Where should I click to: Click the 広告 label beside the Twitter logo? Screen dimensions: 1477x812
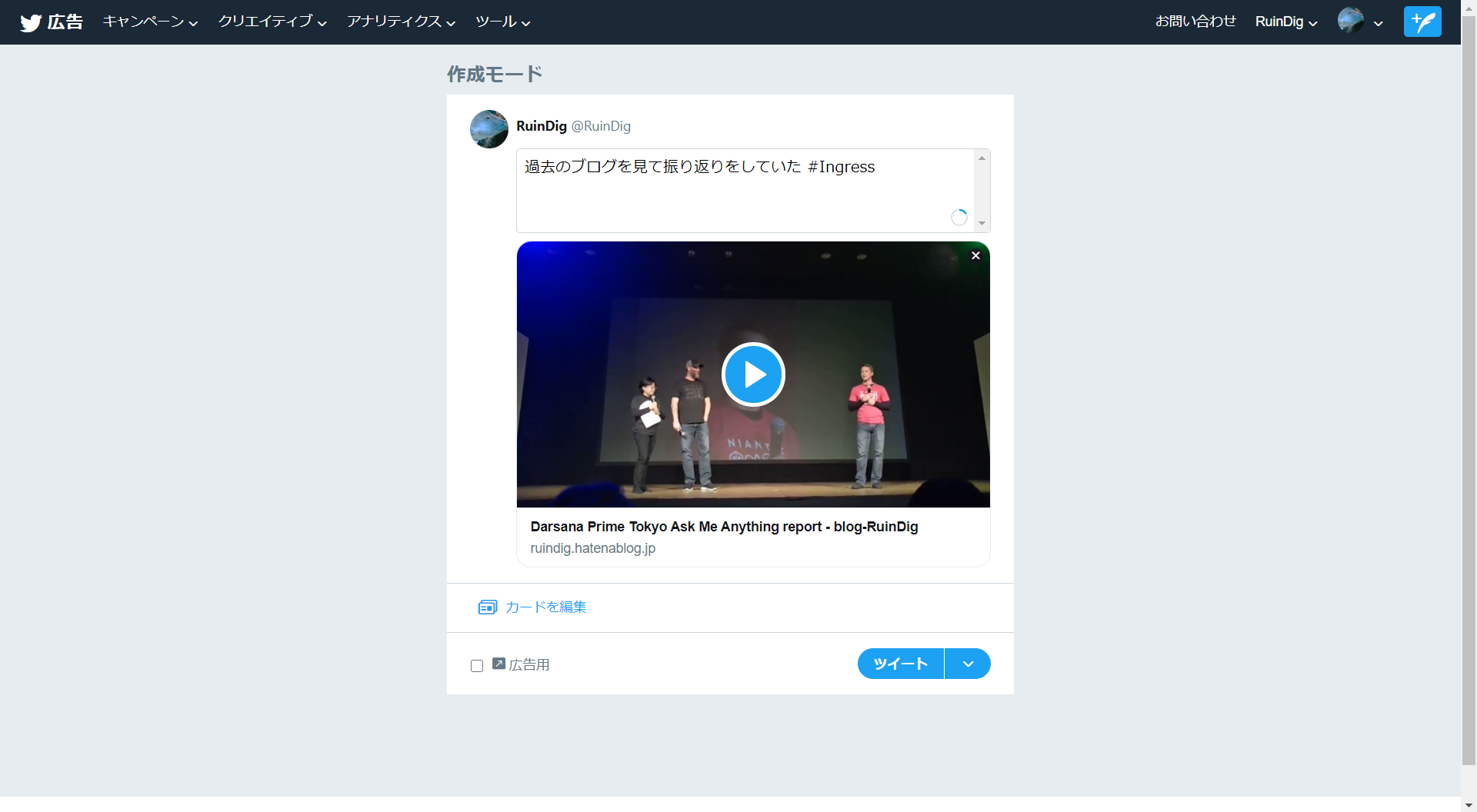pyautogui.click(x=65, y=22)
